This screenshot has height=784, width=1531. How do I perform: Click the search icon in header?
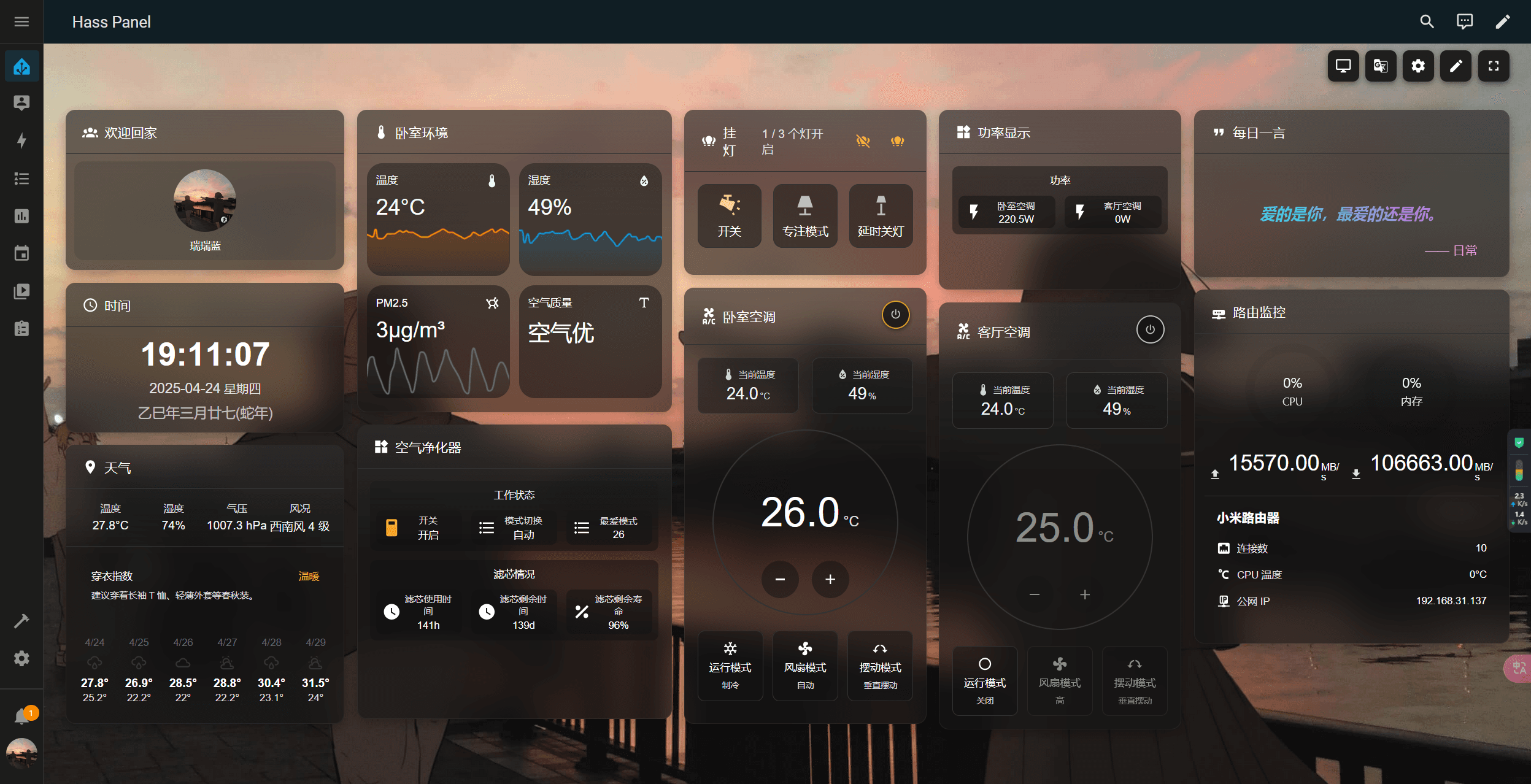pyautogui.click(x=1427, y=22)
